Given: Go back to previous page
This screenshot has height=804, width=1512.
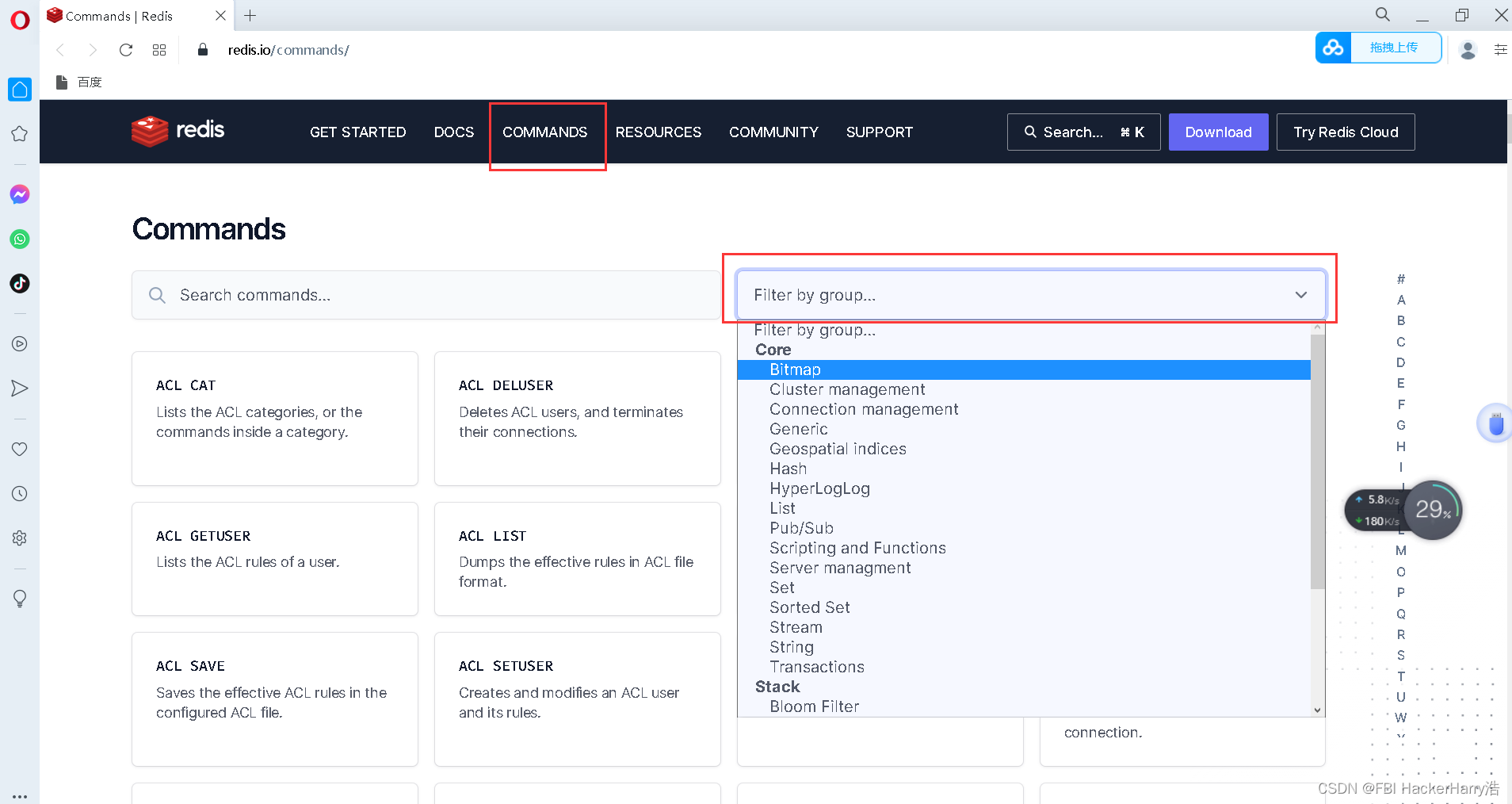Looking at the screenshot, I should (x=60, y=50).
